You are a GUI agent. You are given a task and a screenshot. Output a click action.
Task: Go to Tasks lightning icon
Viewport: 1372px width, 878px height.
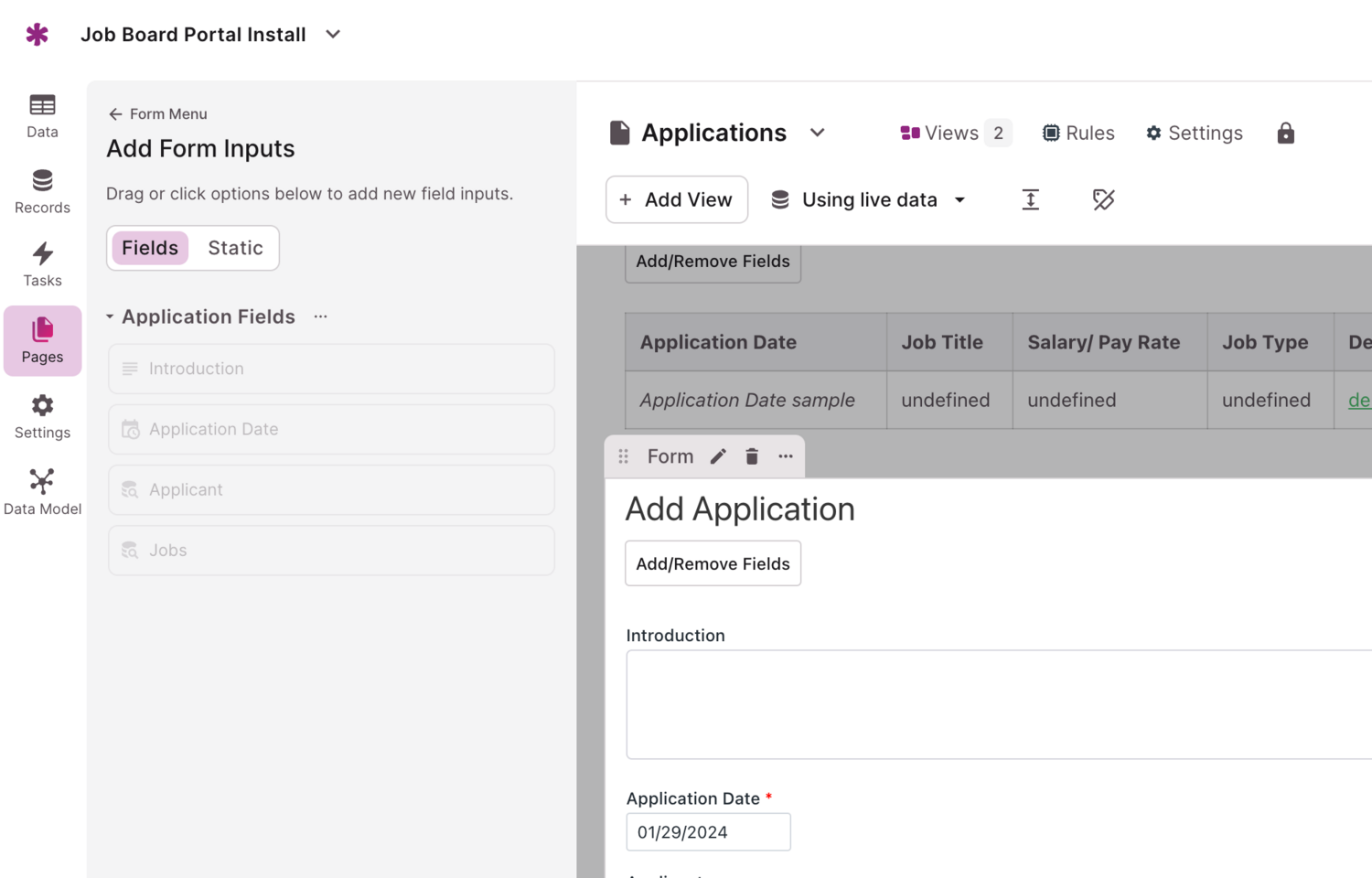[x=42, y=253]
